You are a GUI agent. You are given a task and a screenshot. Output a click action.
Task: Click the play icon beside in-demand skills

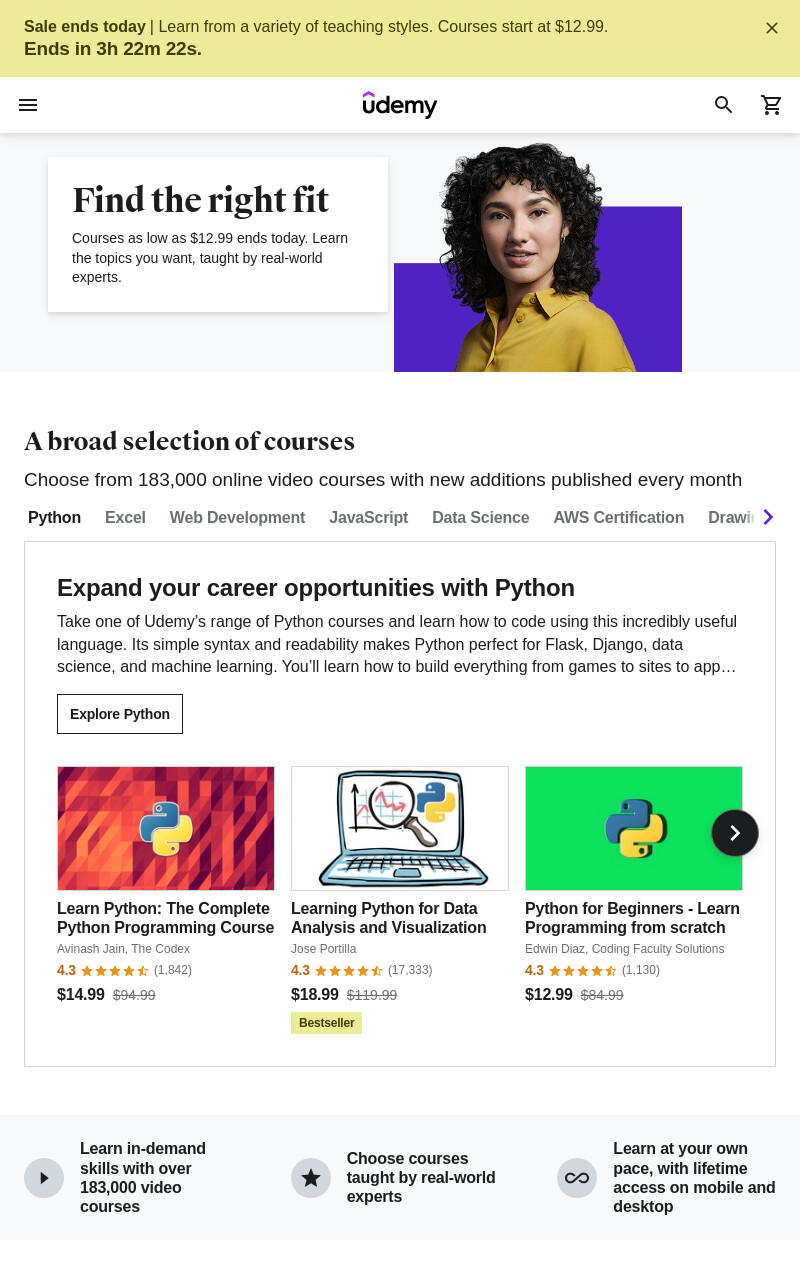(44, 1178)
